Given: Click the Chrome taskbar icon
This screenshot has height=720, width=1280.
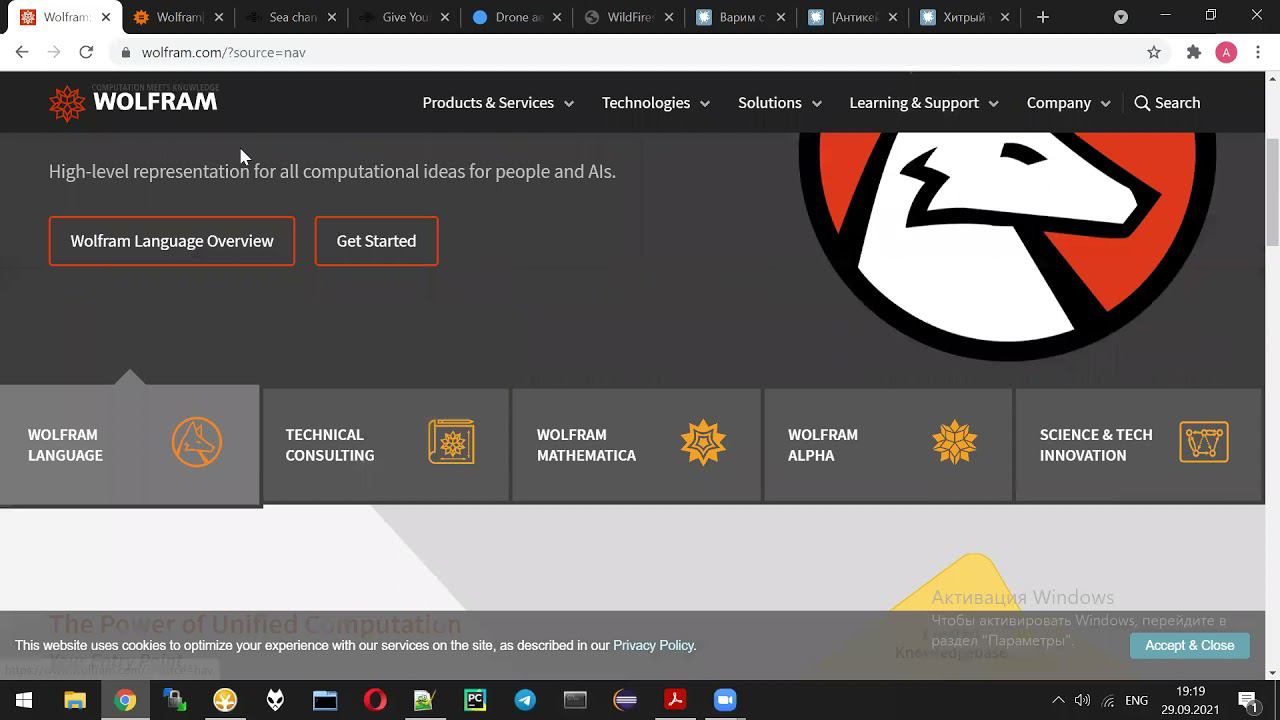Looking at the screenshot, I should point(125,700).
